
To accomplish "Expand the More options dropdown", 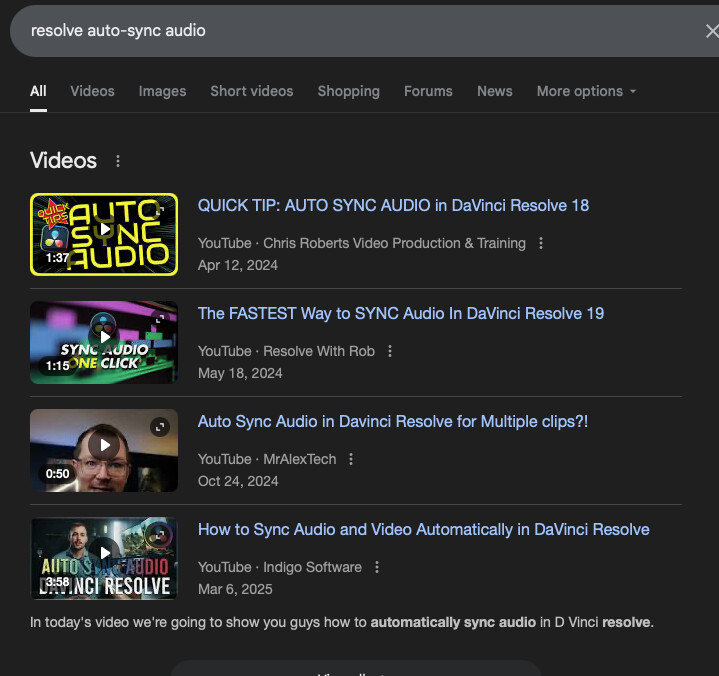I will [x=586, y=91].
